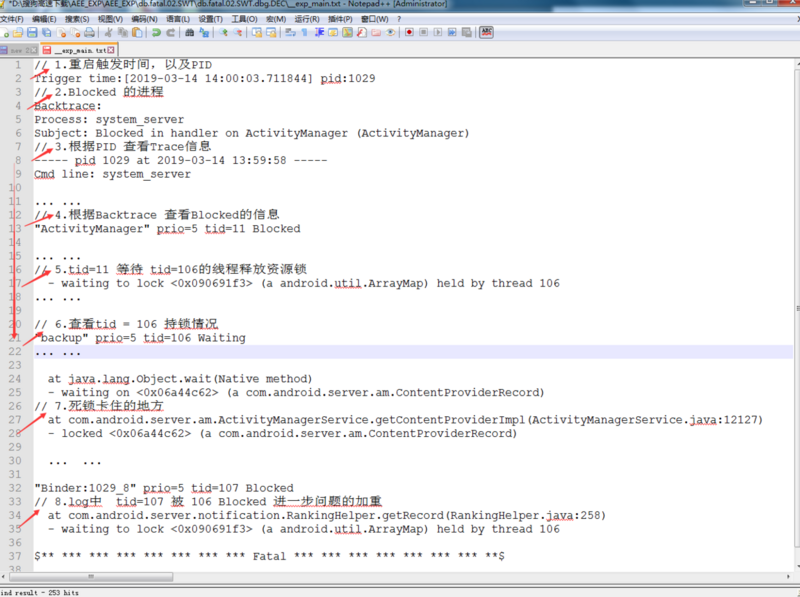Image resolution: width=800 pixels, height=597 pixels.
Task: Click line number 37 in the margin
Action: 15,556
